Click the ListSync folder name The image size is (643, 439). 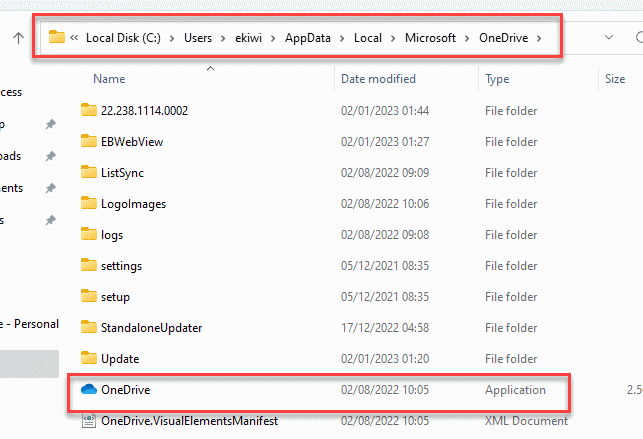tap(122, 173)
